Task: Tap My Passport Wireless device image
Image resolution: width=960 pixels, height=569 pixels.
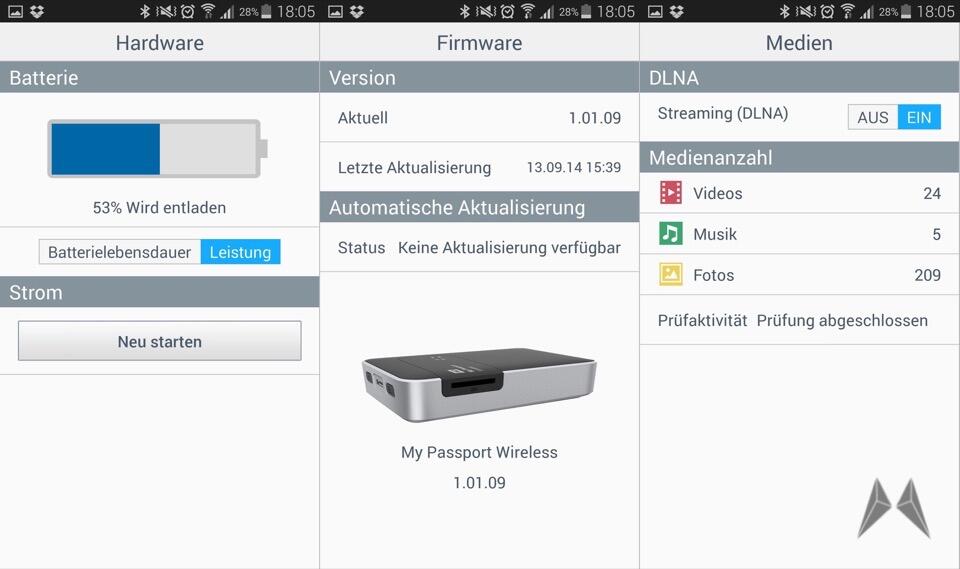Action: coord(479,384)
